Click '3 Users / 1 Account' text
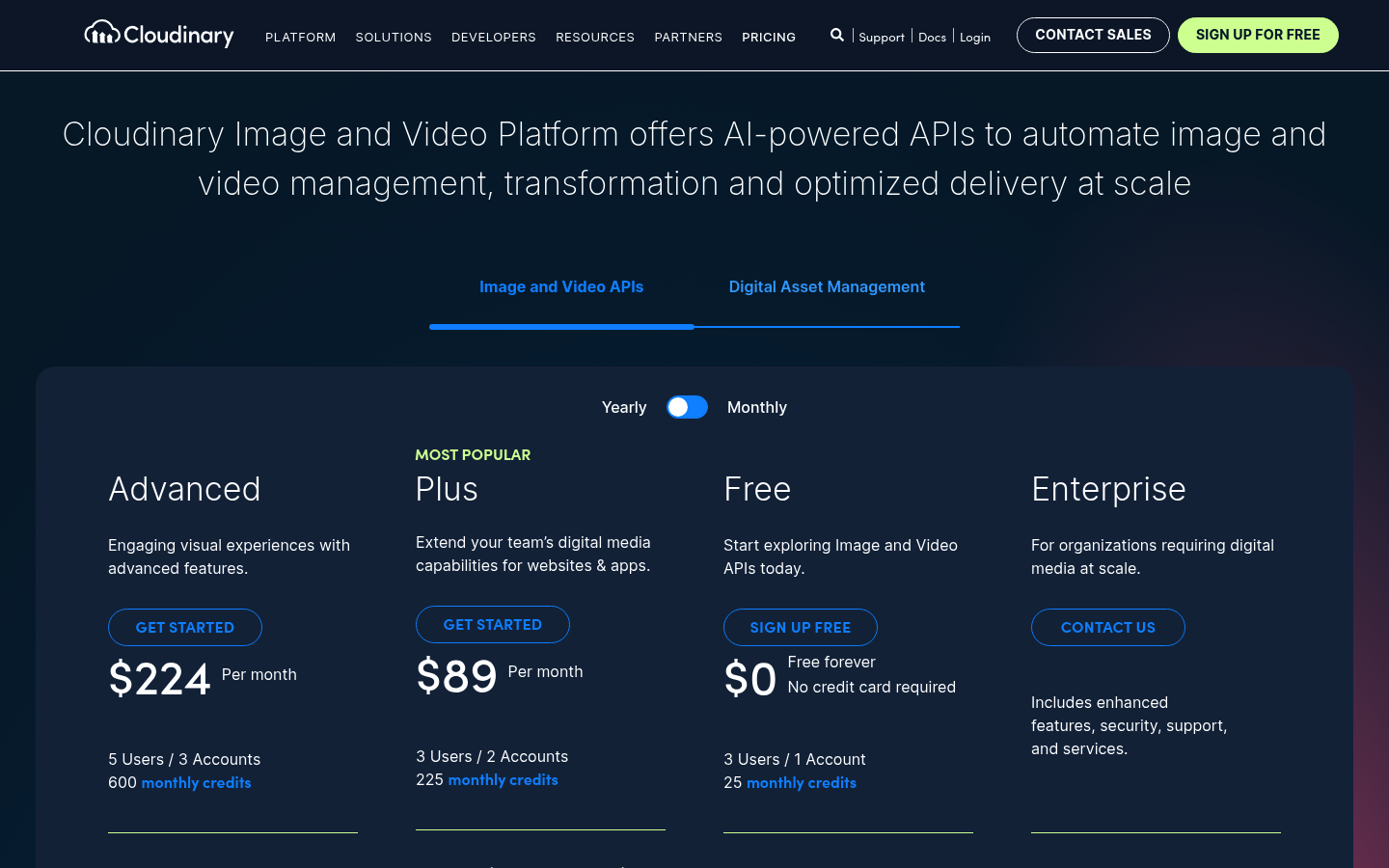This screenshot has height=868, width=1389. [x=795, y=759]
